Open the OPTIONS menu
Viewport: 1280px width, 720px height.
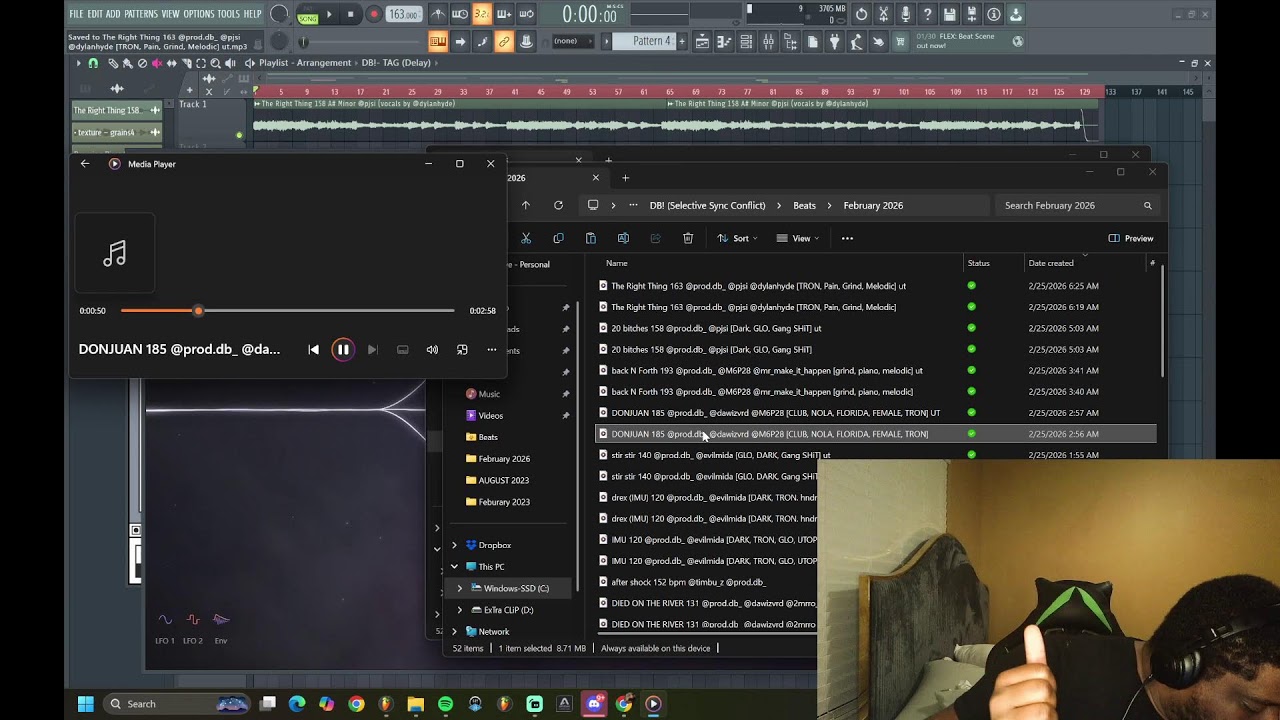[x=199, y=14]
